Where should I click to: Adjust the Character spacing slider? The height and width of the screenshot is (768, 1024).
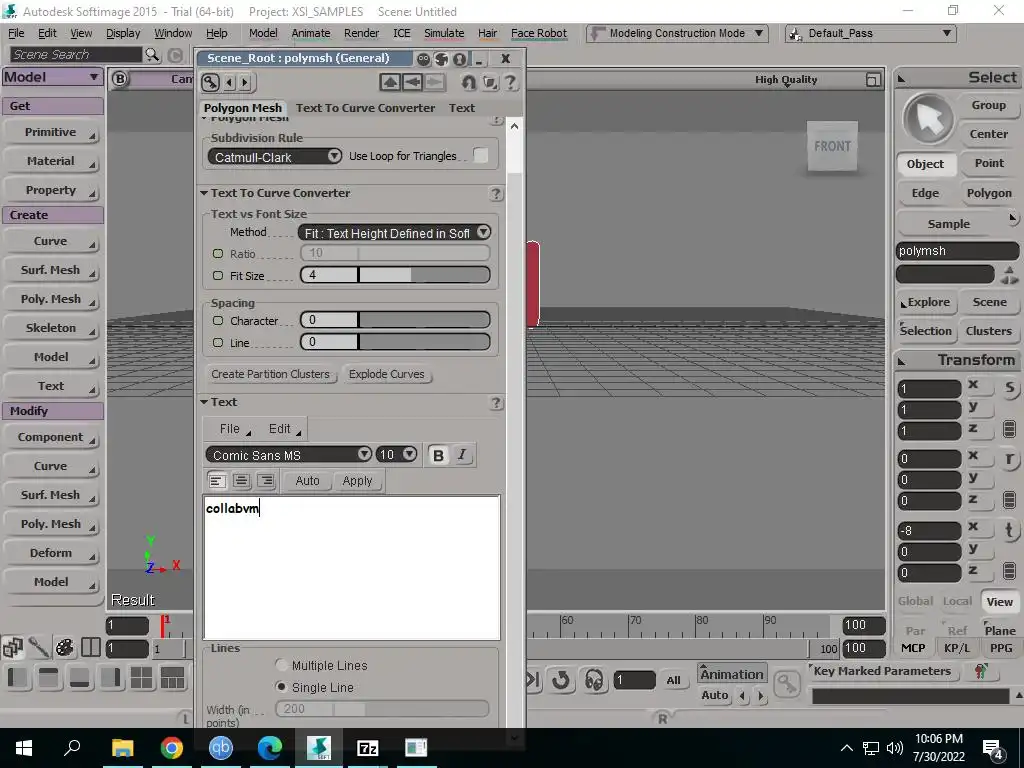[395, 320]
